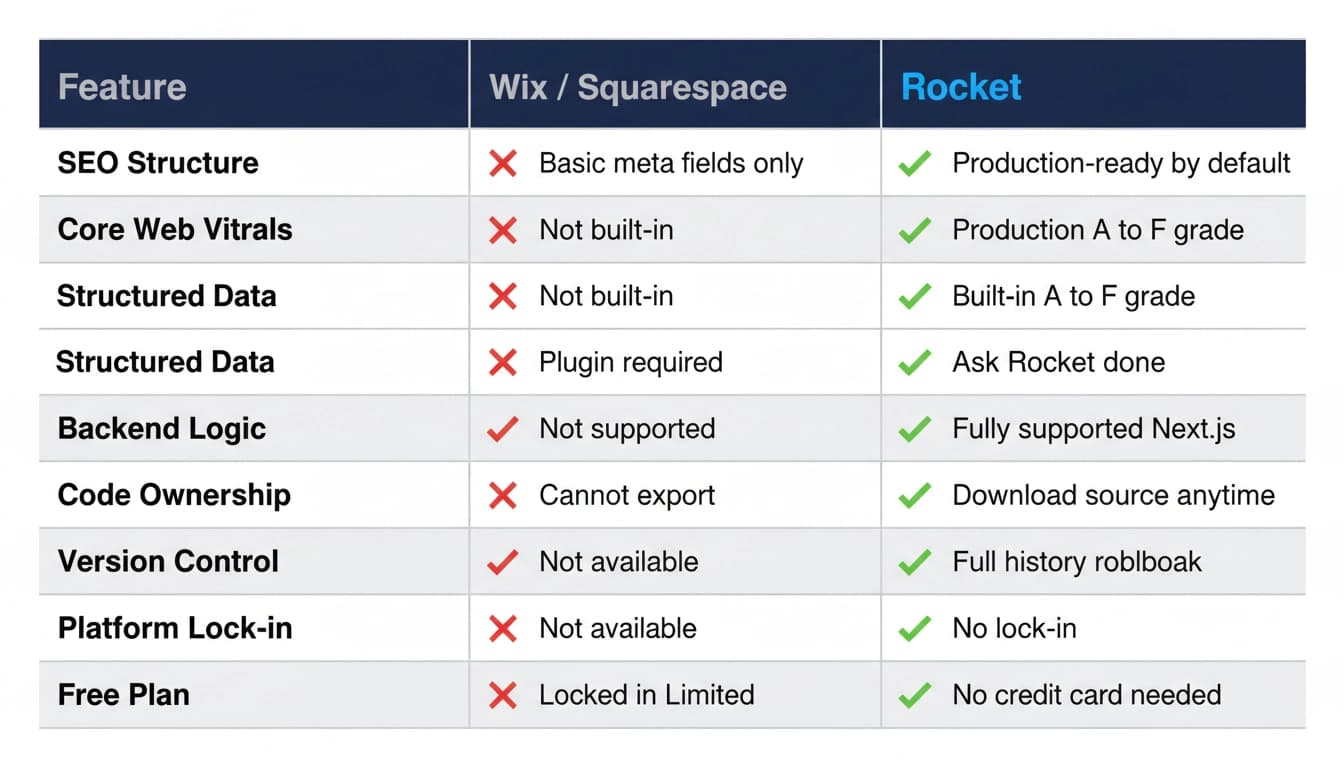The height and width of the screenshot is (768, 1344).
Task: Select the 'Ask Rocket done' cell text
Action: point(1058,362)
